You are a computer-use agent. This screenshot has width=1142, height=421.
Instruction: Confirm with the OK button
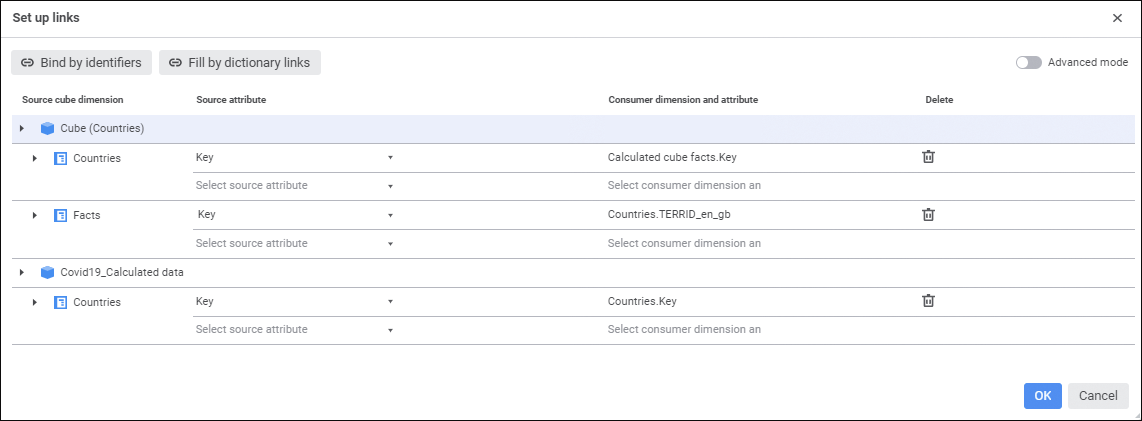click(x=1042, y=395)
